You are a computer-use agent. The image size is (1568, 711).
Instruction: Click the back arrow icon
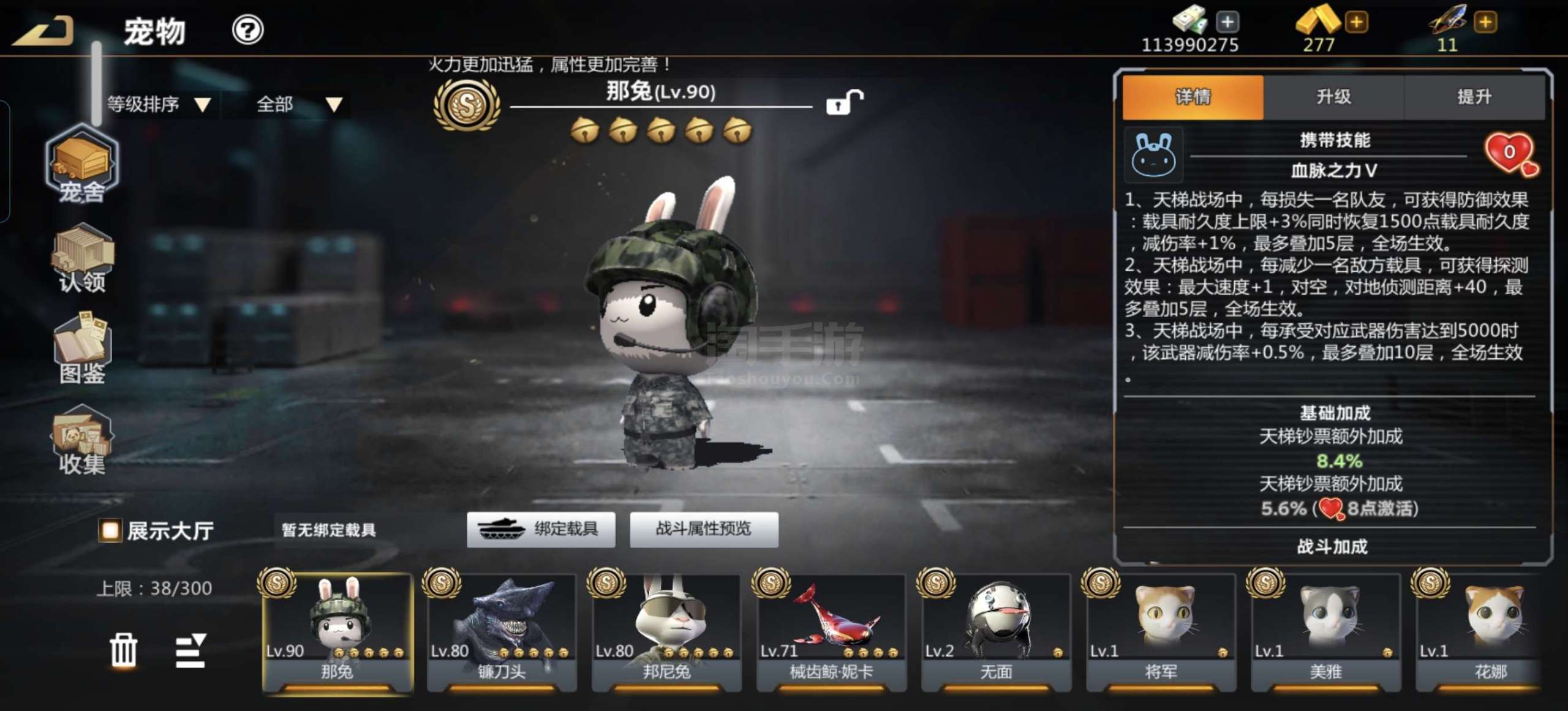click(x=43, y=30)
